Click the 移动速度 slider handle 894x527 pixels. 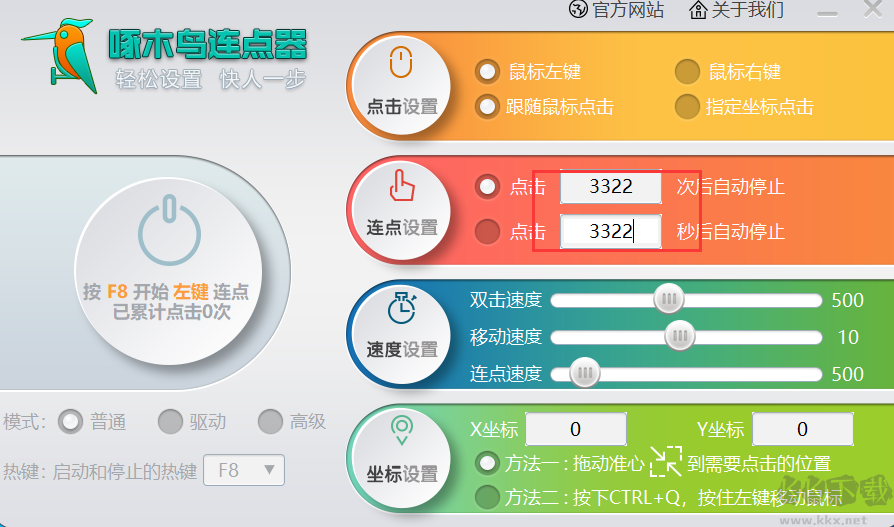pyautogui.click(x=680, y=336)
